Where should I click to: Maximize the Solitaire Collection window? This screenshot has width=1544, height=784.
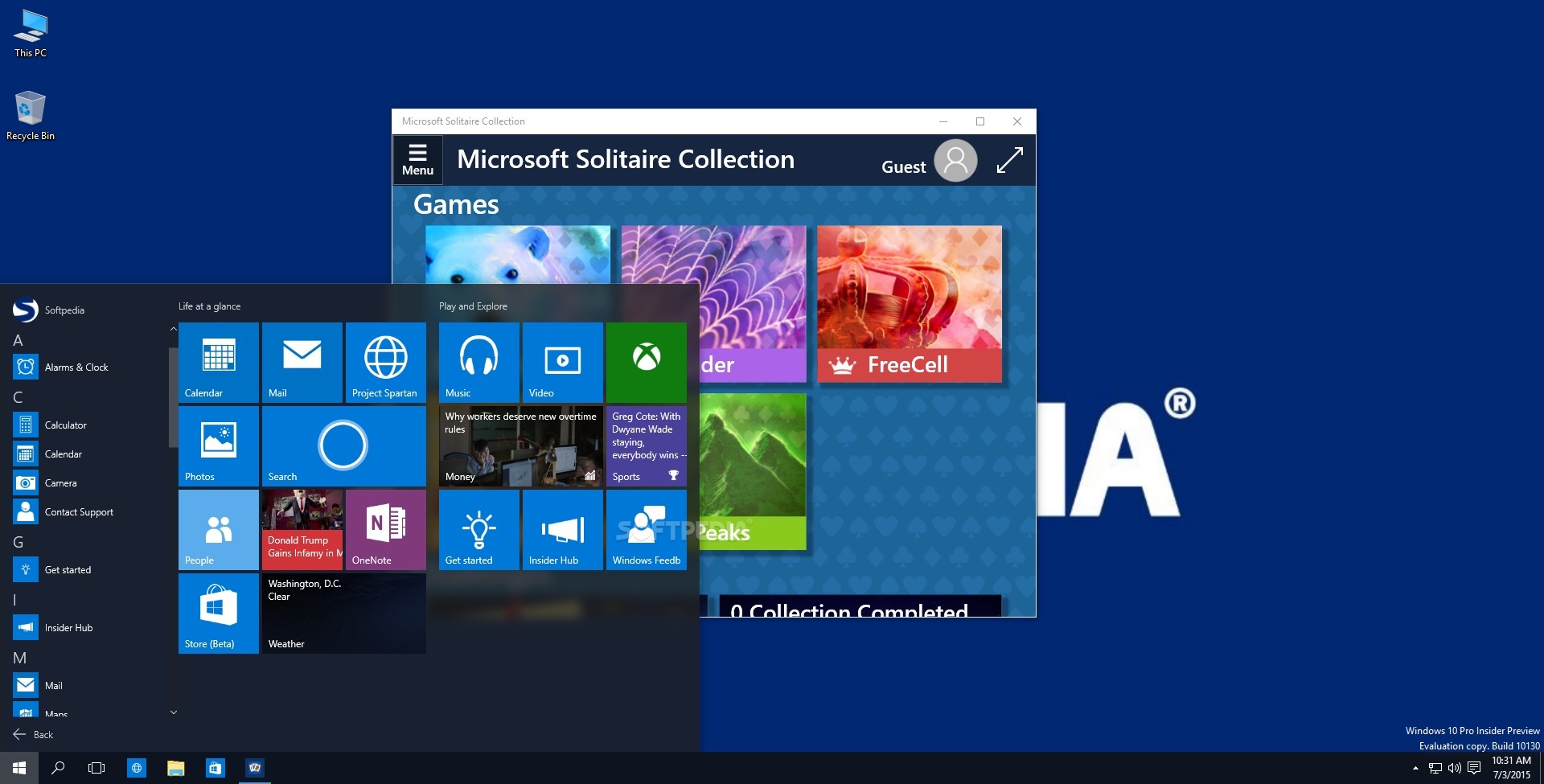(980, 121)
